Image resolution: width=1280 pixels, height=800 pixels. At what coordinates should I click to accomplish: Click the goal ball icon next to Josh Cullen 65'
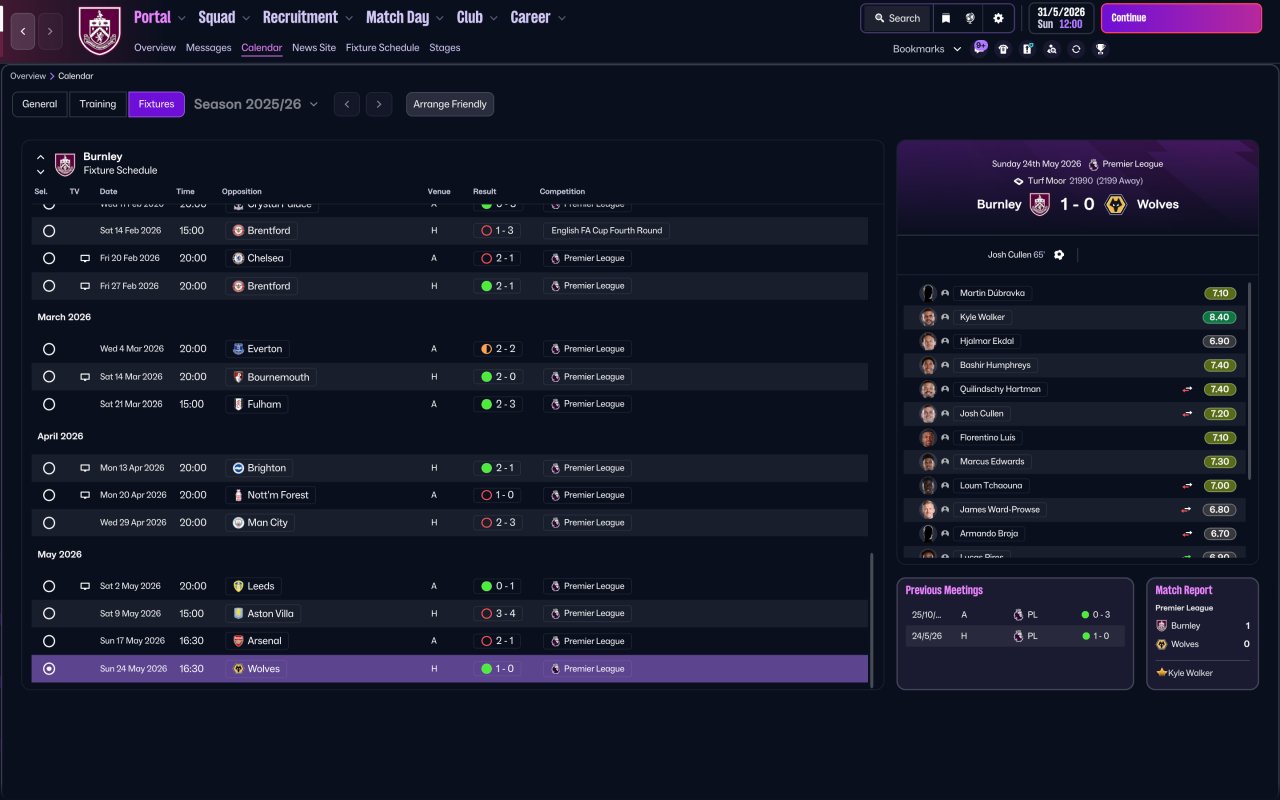tap(1059, 255)
